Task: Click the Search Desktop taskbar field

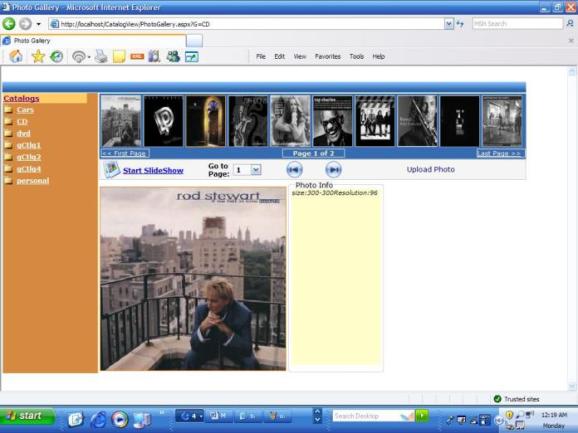Action: [373, 416]
